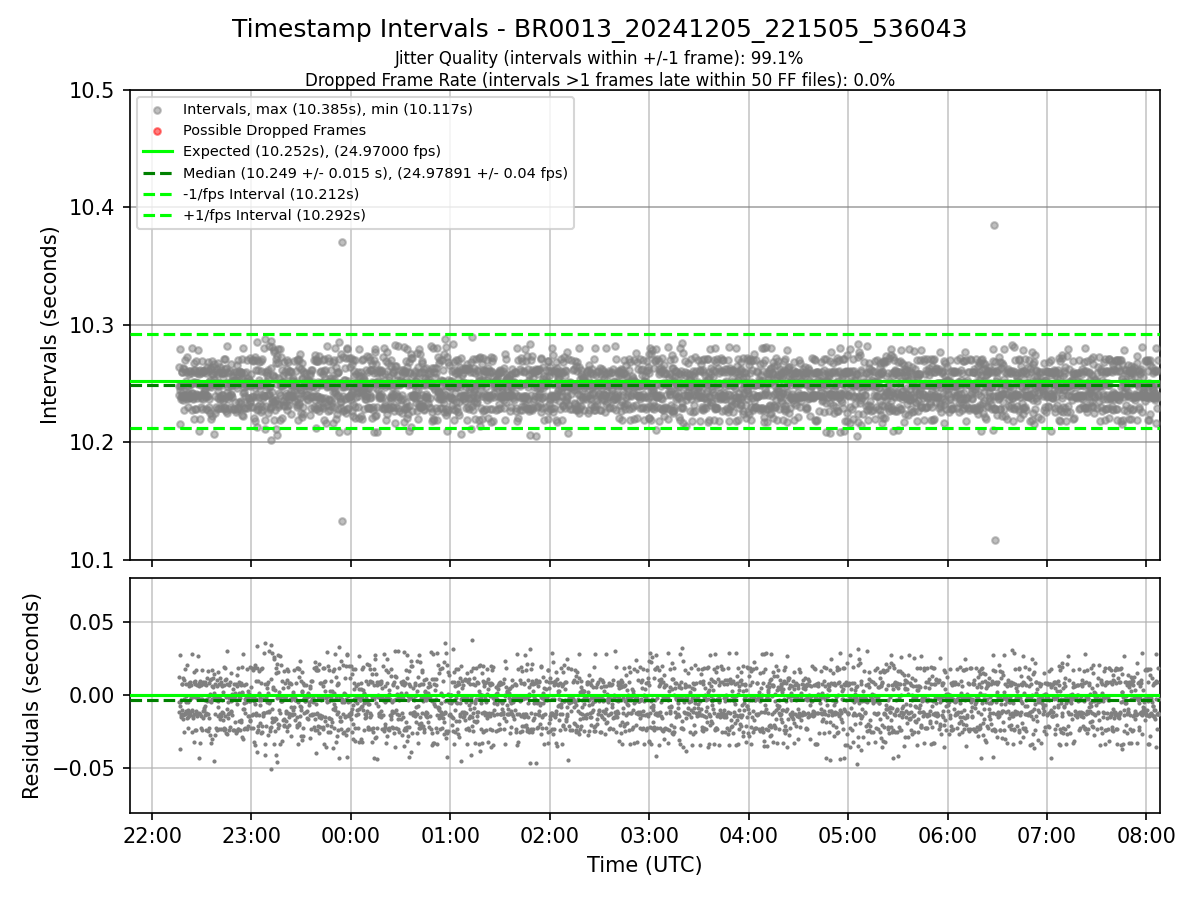Click the red 'Possible Dropped Frames' legend marker

(x=158, y=130)
